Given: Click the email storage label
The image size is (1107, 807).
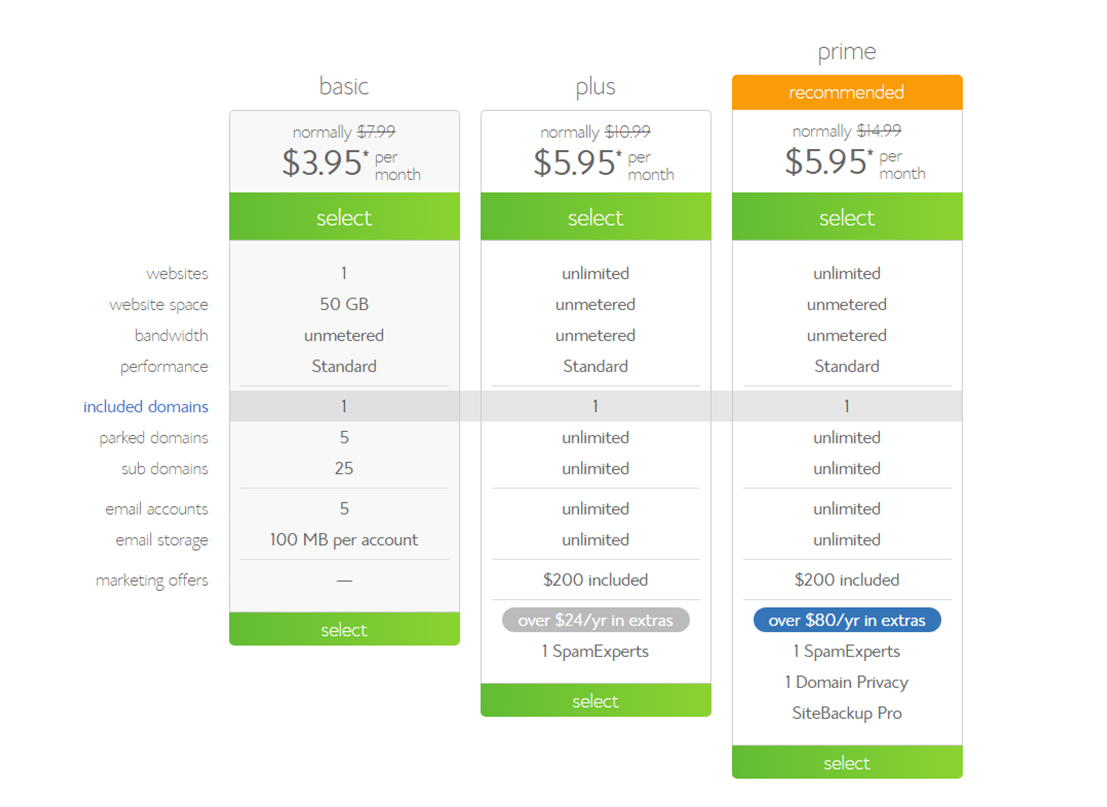Looking at the screenshot, I should click(162, 541).
